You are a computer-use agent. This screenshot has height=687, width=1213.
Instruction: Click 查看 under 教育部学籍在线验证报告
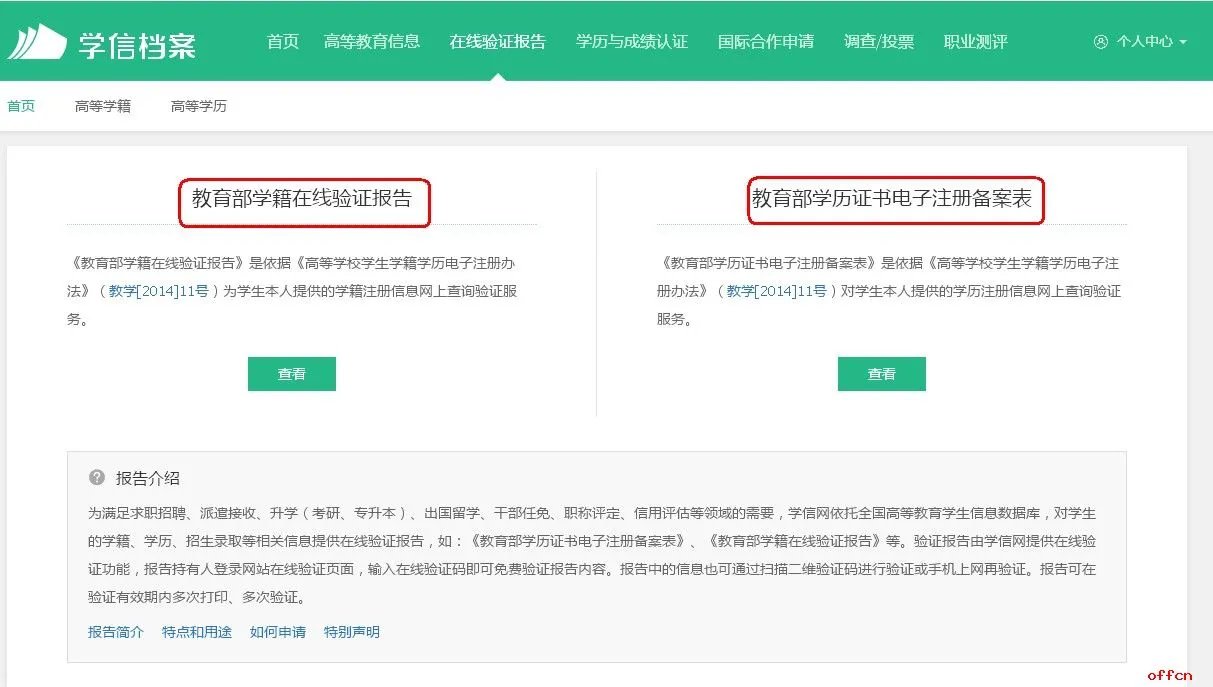[x=292, y=373]
